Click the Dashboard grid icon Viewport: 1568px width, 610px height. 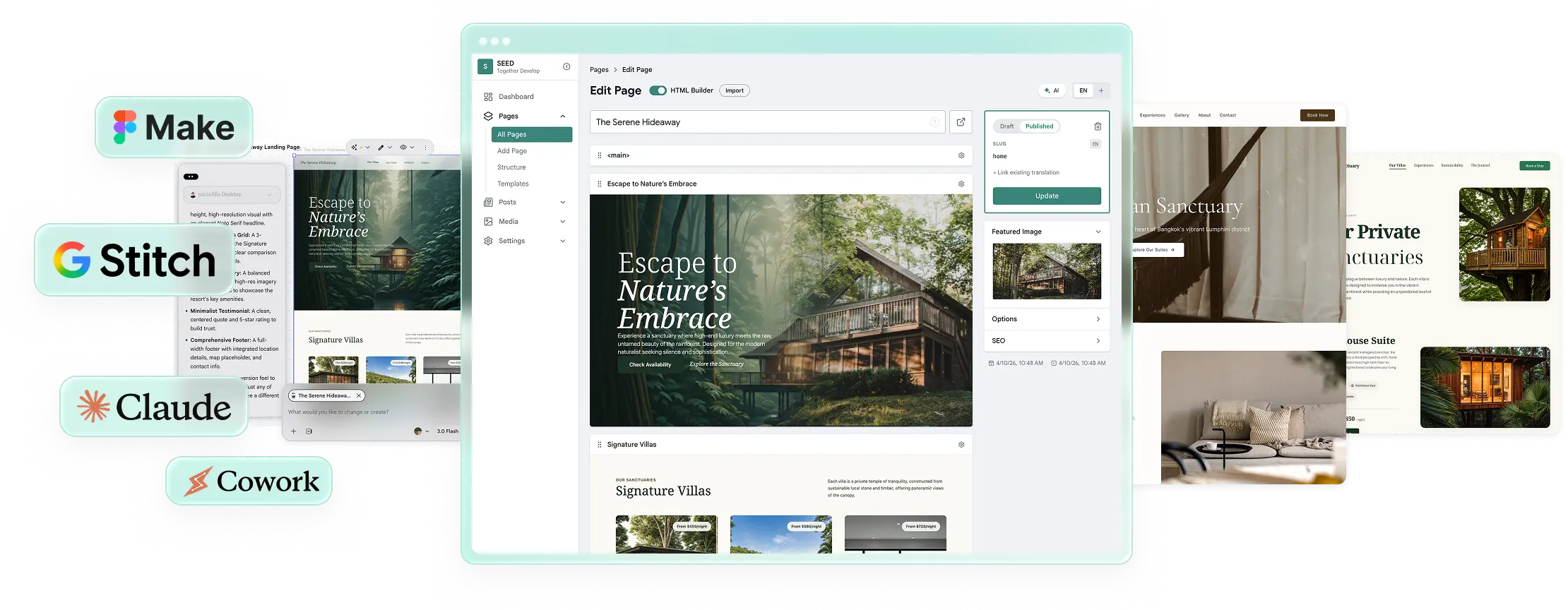488,97
